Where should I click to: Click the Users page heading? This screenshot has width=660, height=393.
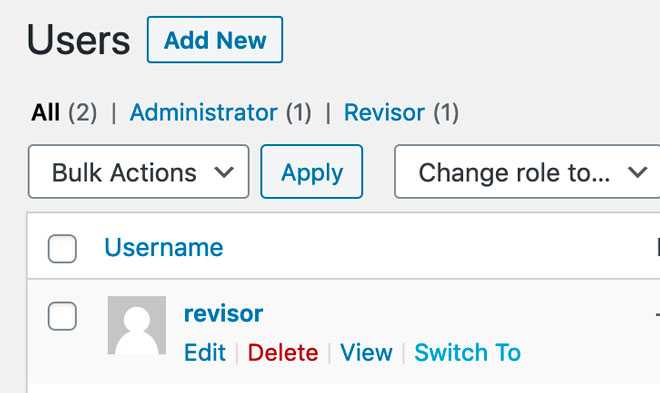click(x=79, y=40)
